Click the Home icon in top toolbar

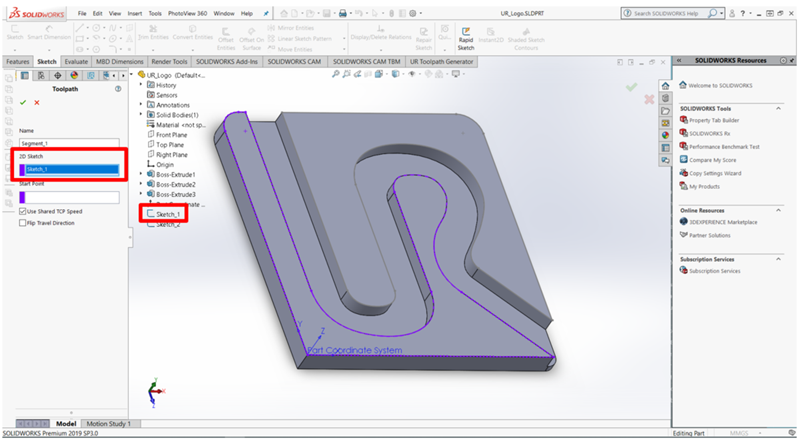pos(284,13)
